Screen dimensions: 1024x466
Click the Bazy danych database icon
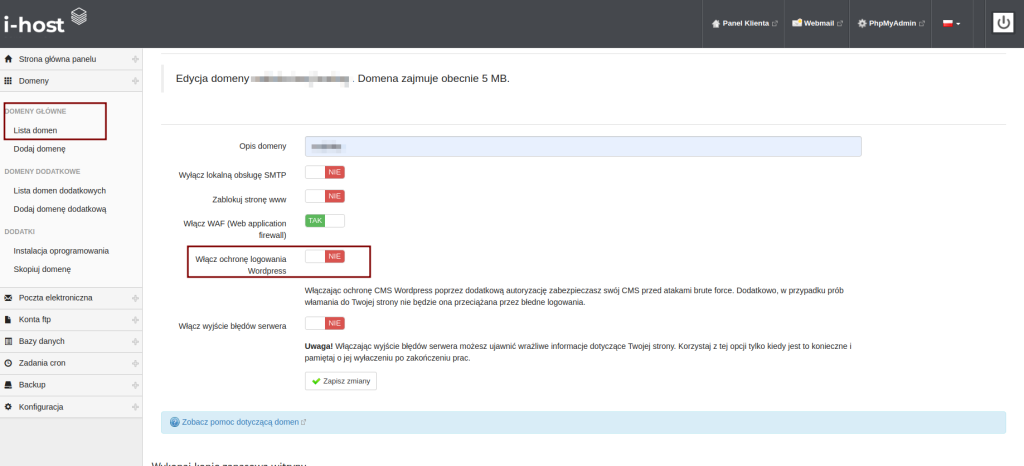(x=9, y=341)
